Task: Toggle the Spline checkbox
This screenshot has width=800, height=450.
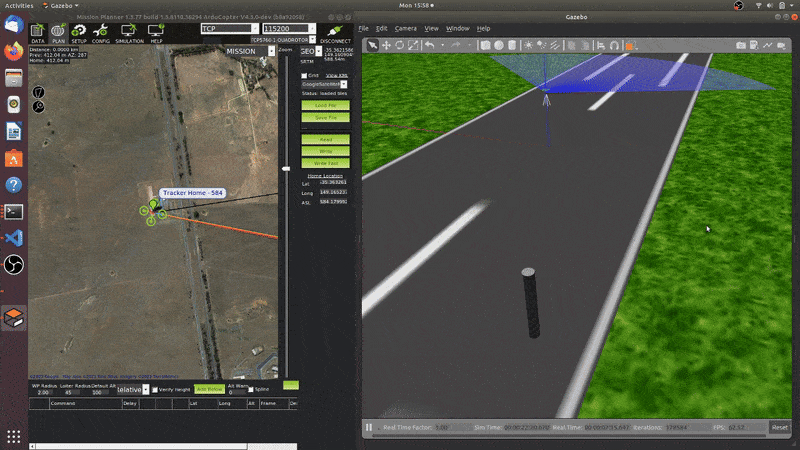Action: 250,389
